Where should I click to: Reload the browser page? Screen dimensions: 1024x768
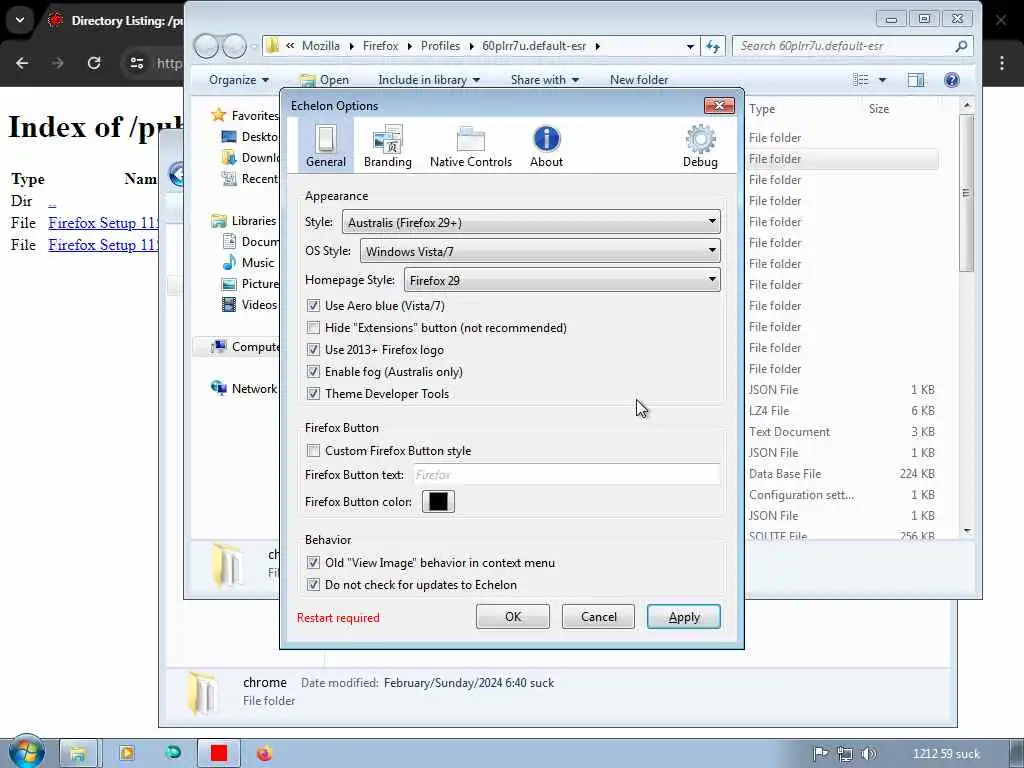coord(94,63)
